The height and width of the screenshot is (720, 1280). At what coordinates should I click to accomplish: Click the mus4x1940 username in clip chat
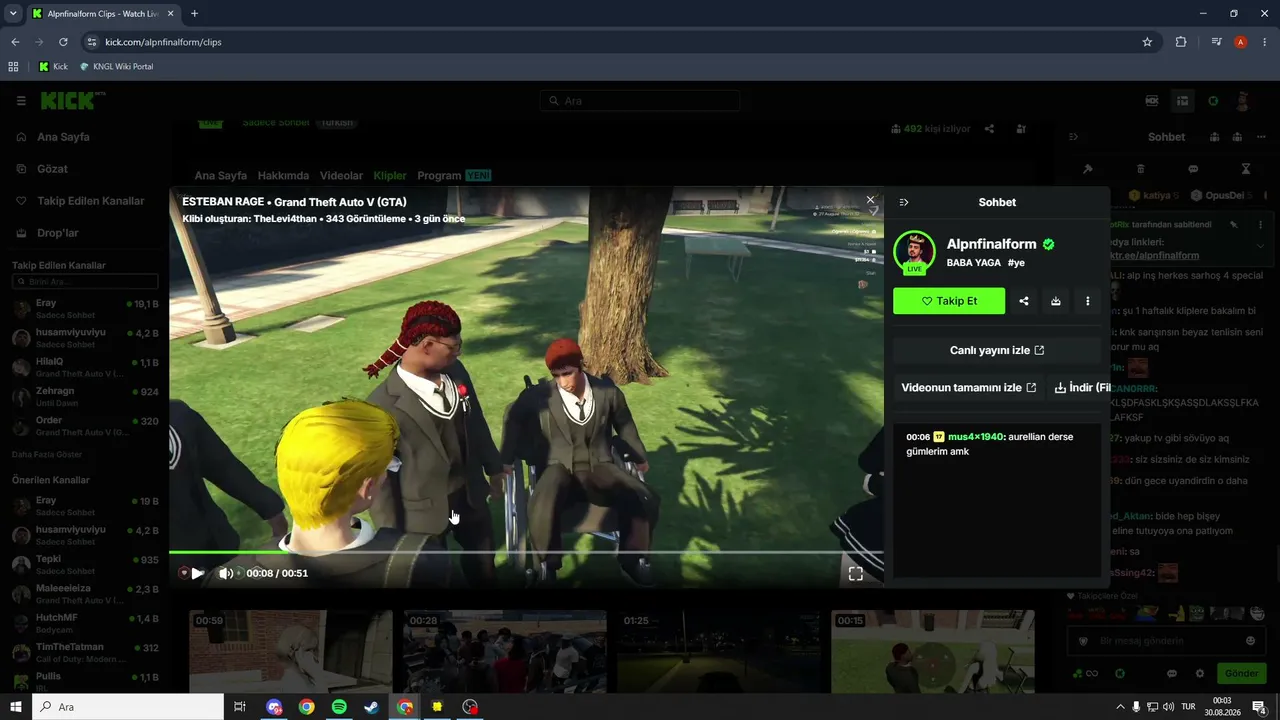976,437
